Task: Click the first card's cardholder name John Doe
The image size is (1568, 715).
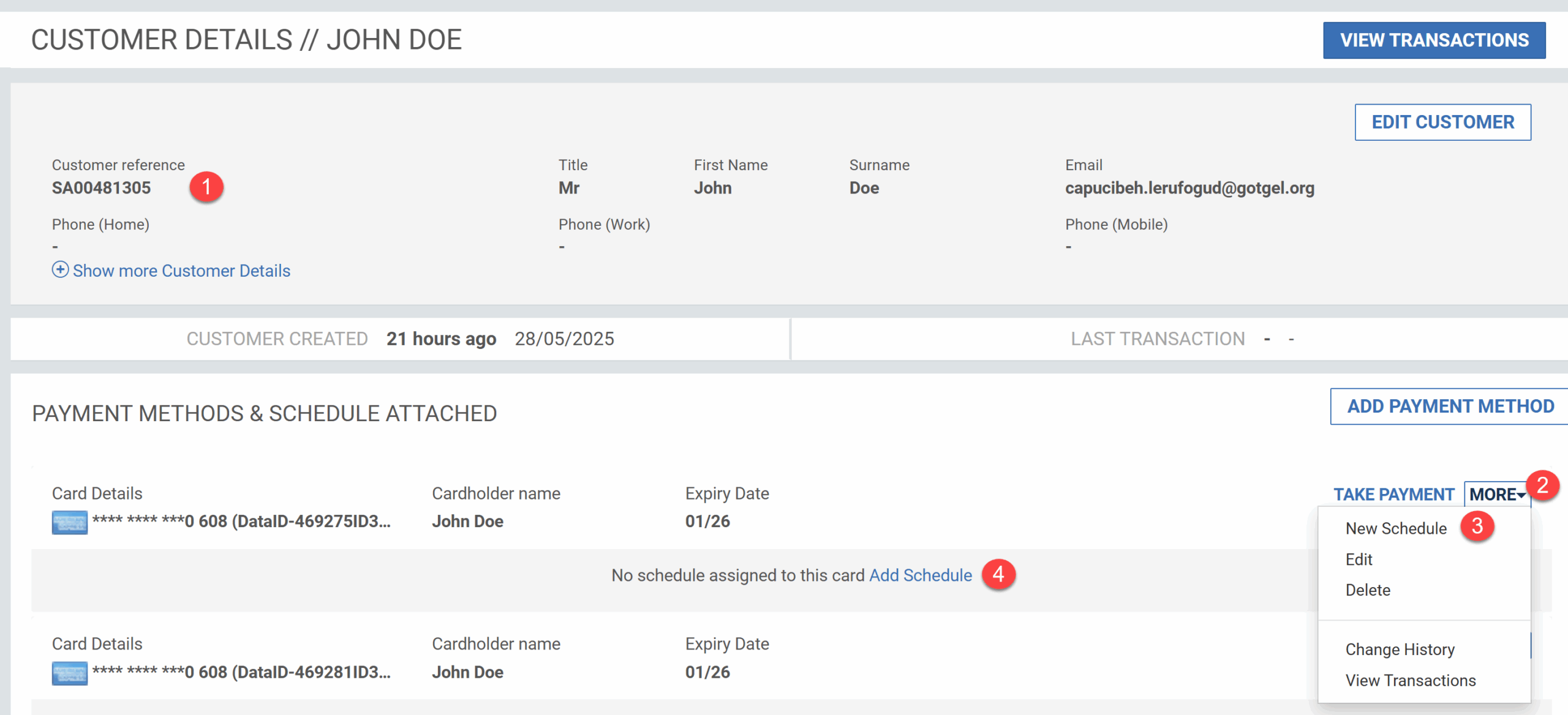Action: click(467, 522)
